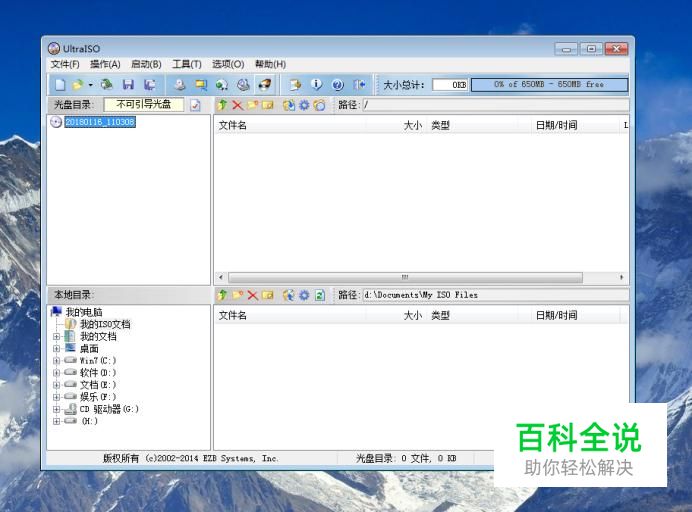The image size is (692, 512).
Task: Expand the 文档 (E:) drive node
Action: pyautogui.click(x=56, y=385)
